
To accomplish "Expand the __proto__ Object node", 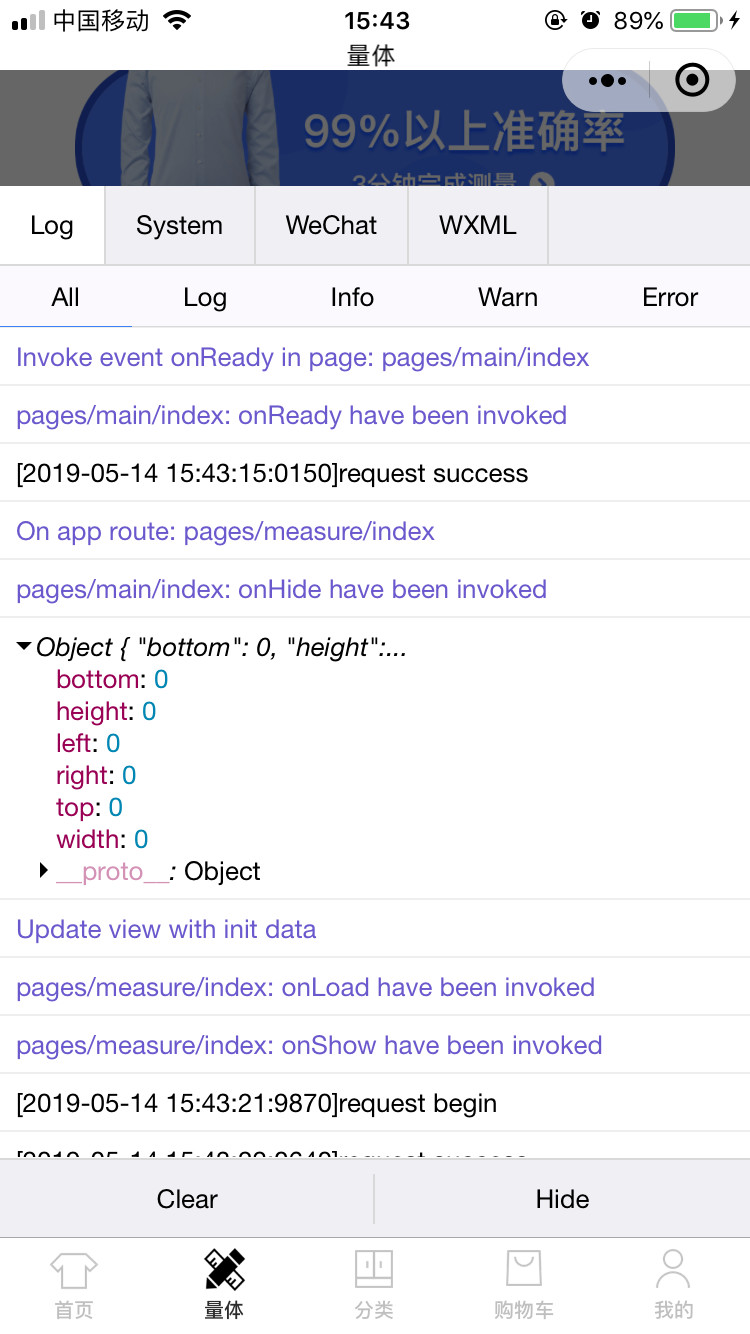I will [x=44, y=871].
